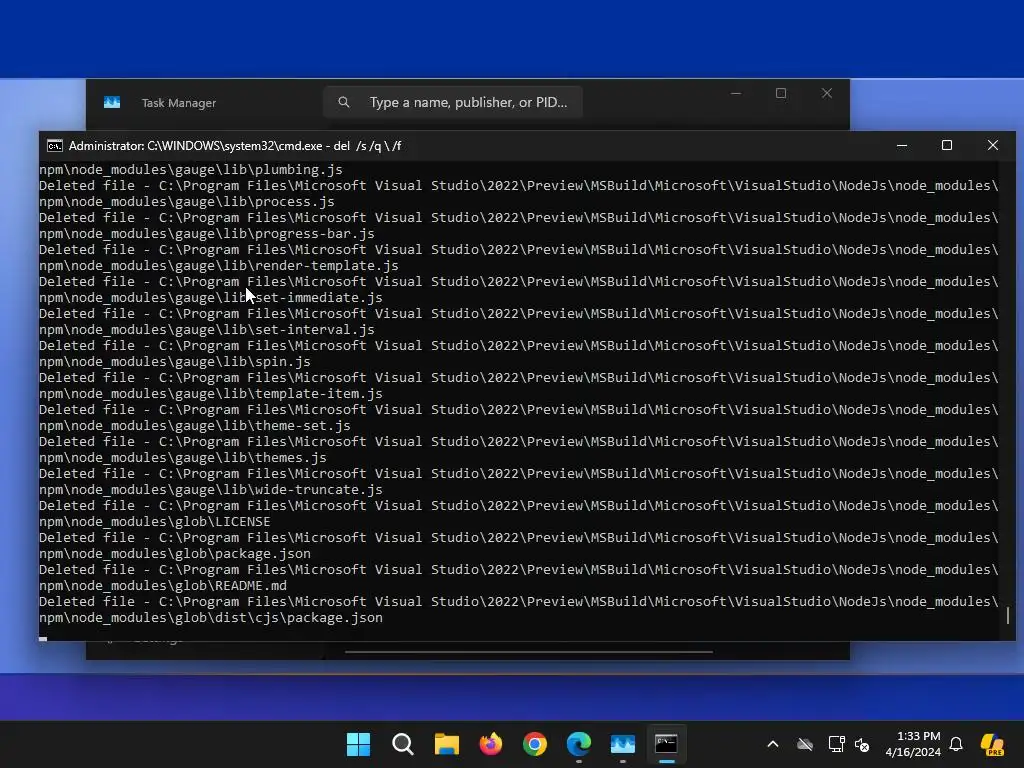The height and width of the screenshot is (768, 1024).
Task: Open the Windows Start menu
Action: click(358, 744)
